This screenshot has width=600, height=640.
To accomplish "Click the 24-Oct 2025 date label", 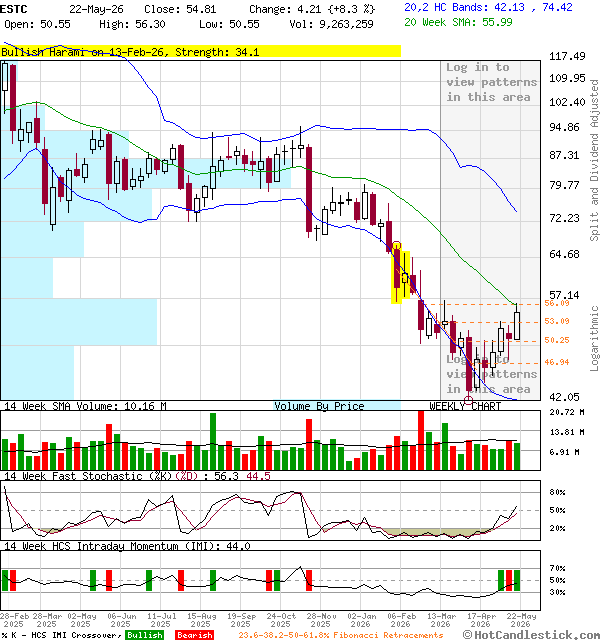I will [x=280, y=620].
